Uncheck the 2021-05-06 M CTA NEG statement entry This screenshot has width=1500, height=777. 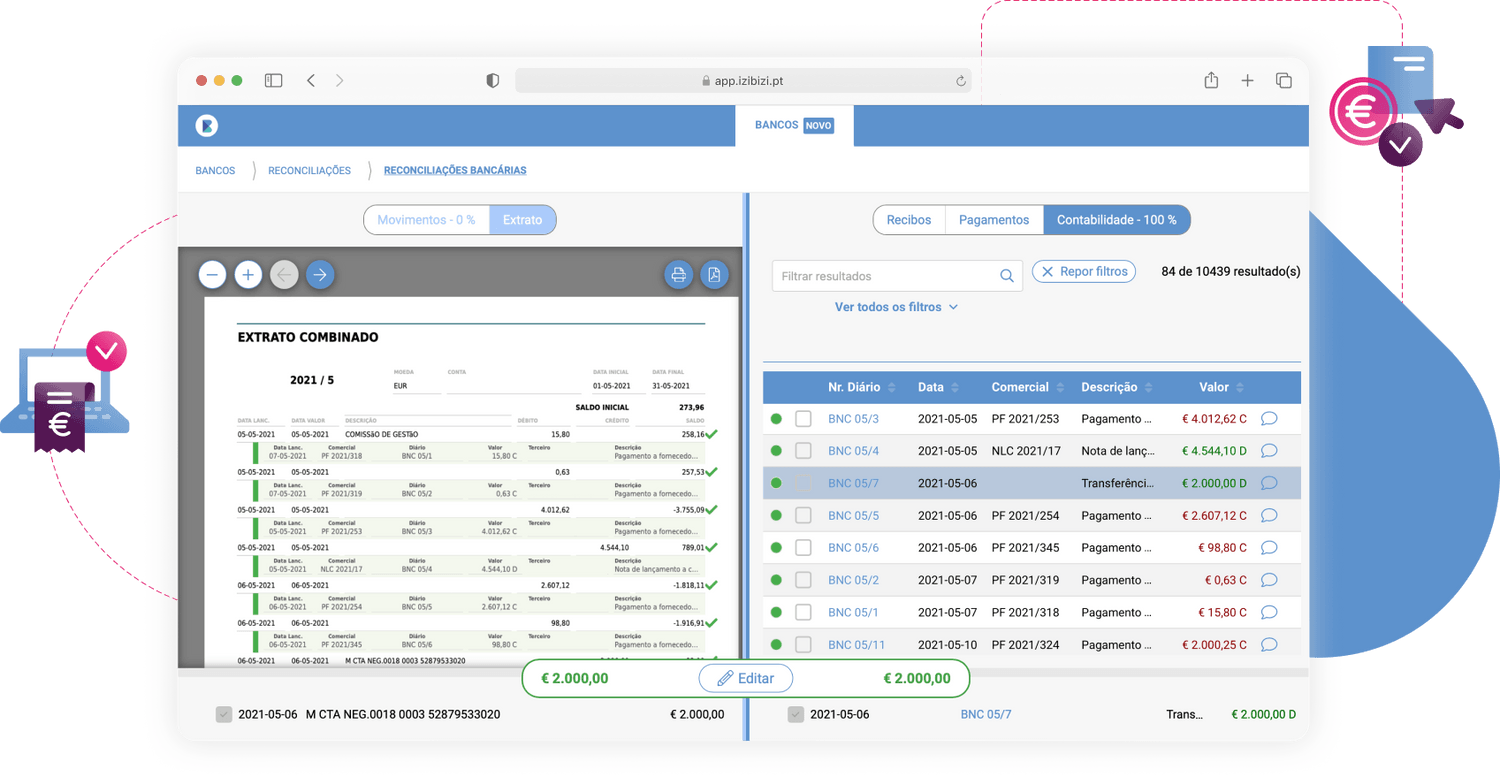point(224,714)
